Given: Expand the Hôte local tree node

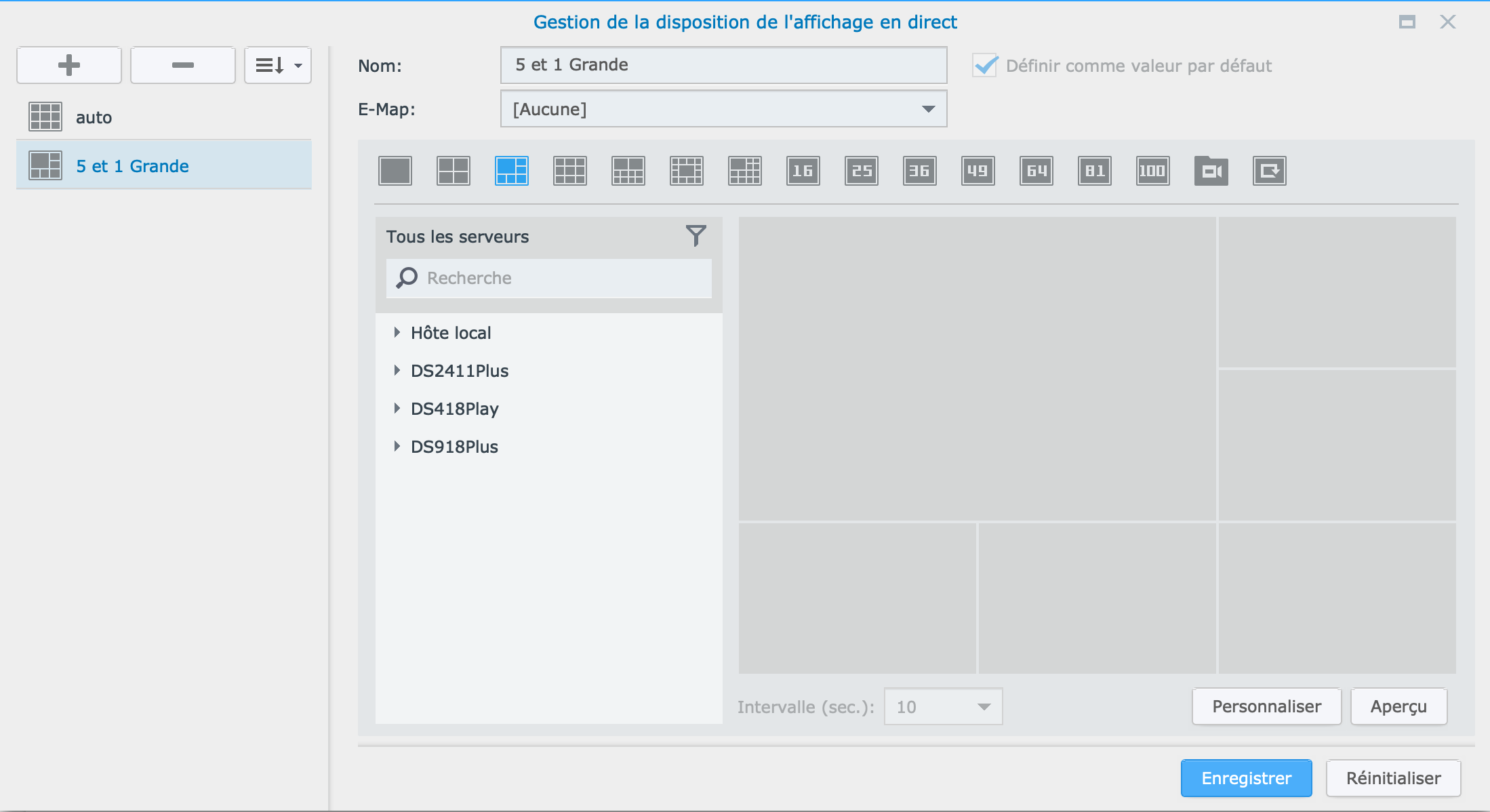Looking at the screenshot, I should click(397, 333).
